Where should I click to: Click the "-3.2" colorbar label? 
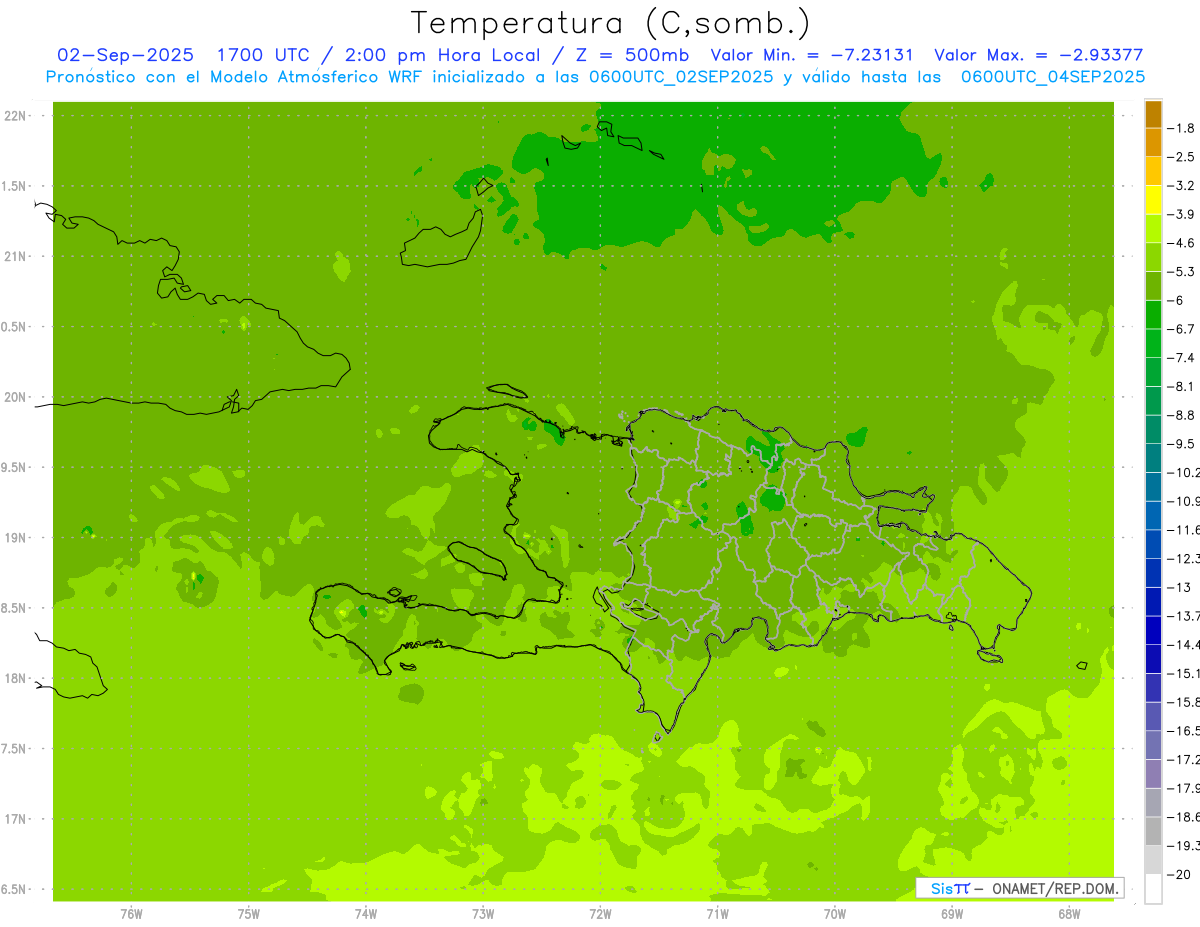[x=1183, y=185]
